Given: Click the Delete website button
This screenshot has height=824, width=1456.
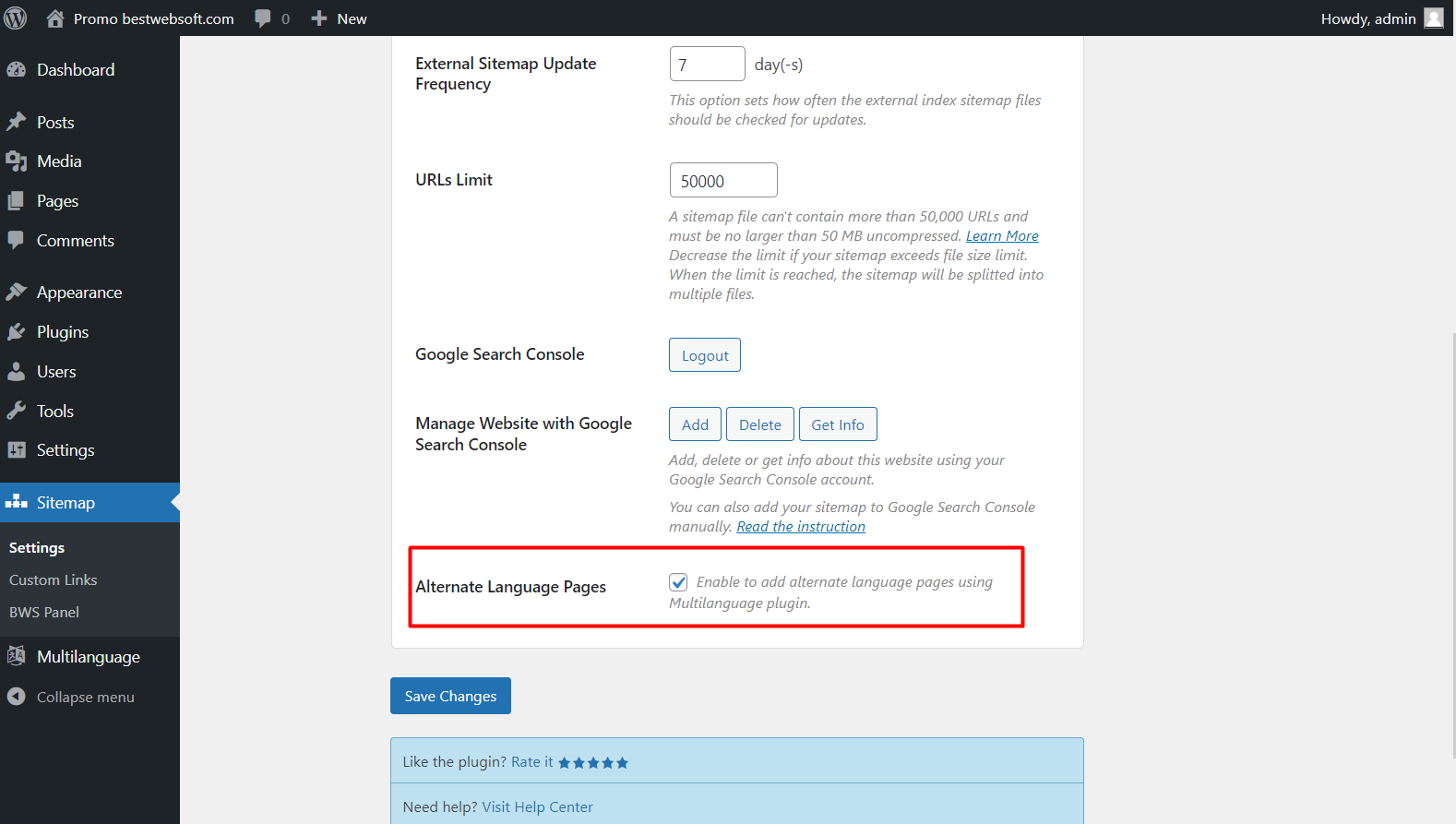Looking at the screenshot, I should coord(760,424).
